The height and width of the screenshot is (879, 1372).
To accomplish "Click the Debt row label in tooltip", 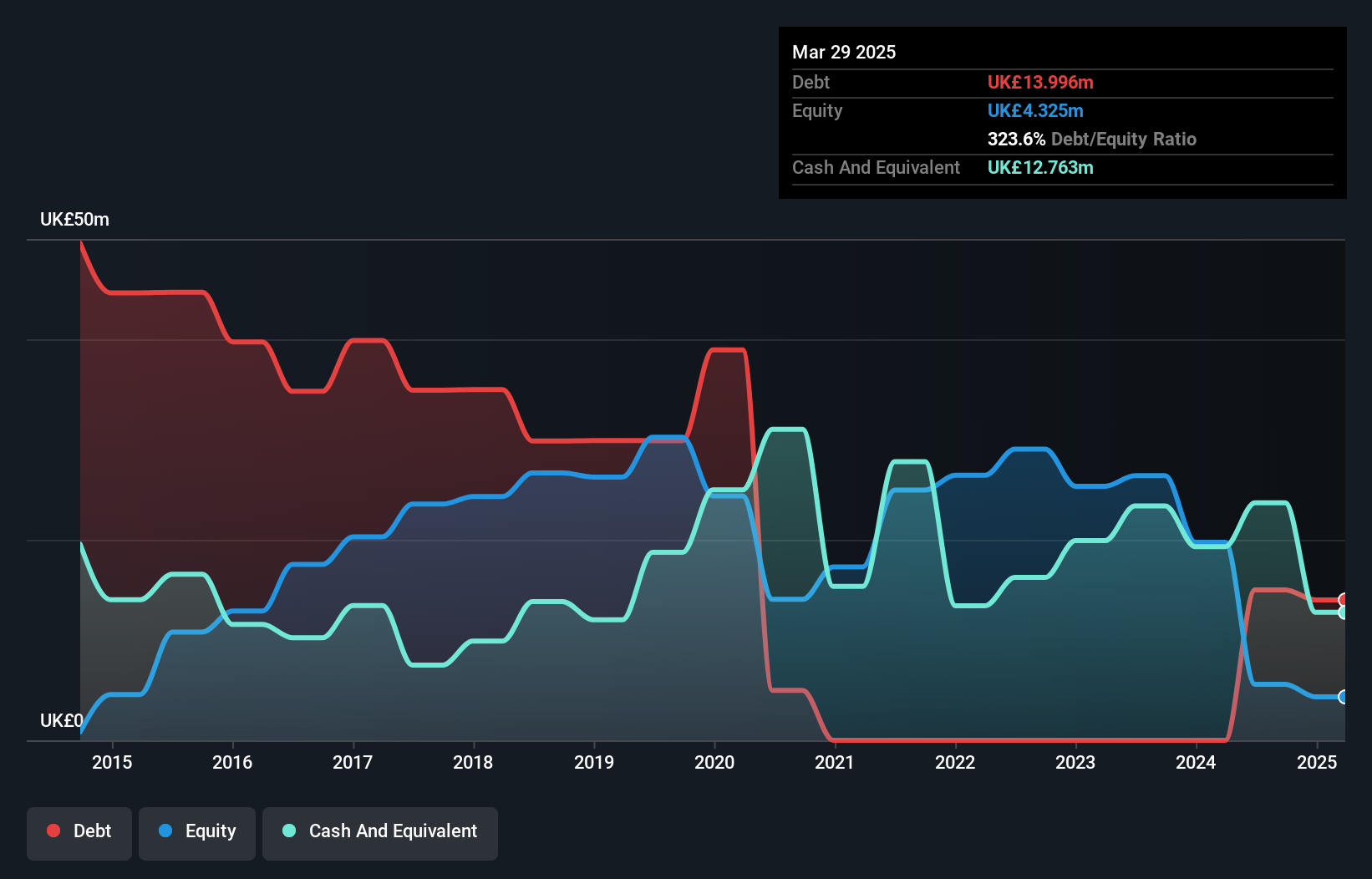I will 810,82.
